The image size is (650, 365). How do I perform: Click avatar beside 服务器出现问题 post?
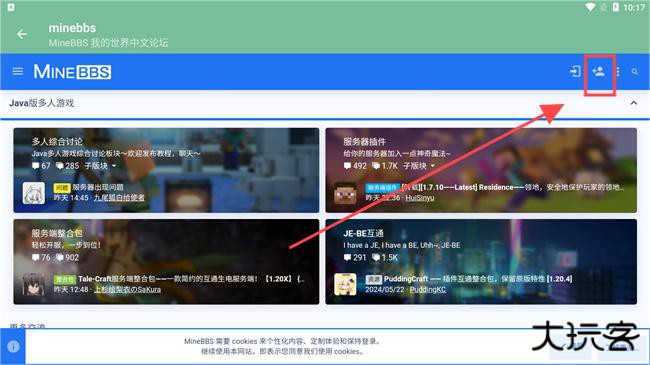coord(34,193)
